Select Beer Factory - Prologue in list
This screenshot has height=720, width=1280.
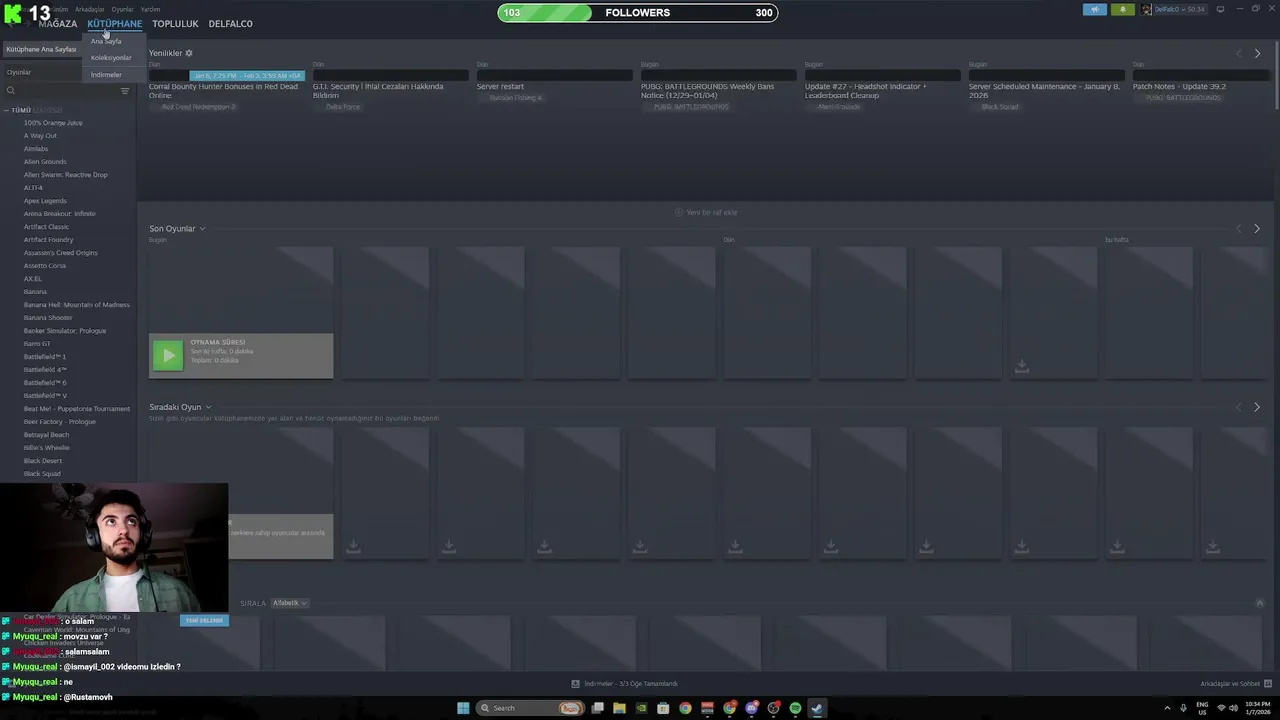60,422
